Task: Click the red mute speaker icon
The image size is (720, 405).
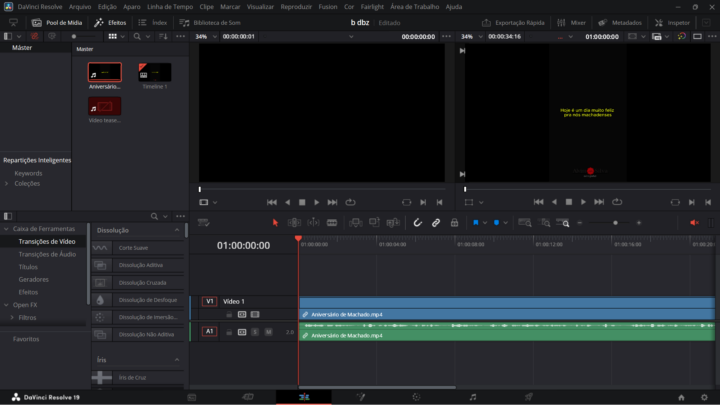Action: (x=694, y=223)
